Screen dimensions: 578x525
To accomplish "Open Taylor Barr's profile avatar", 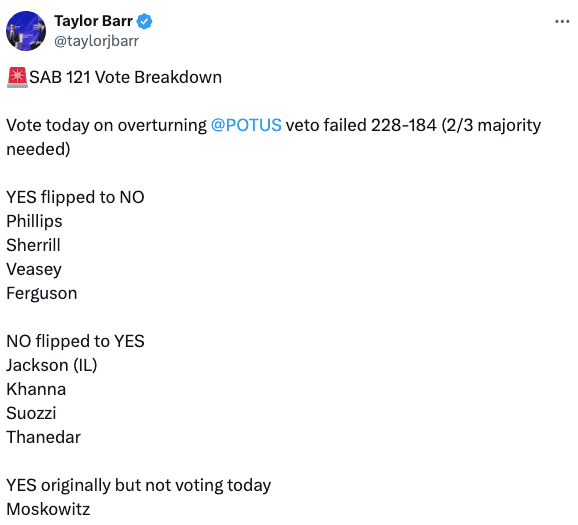I will pos(26,31).
